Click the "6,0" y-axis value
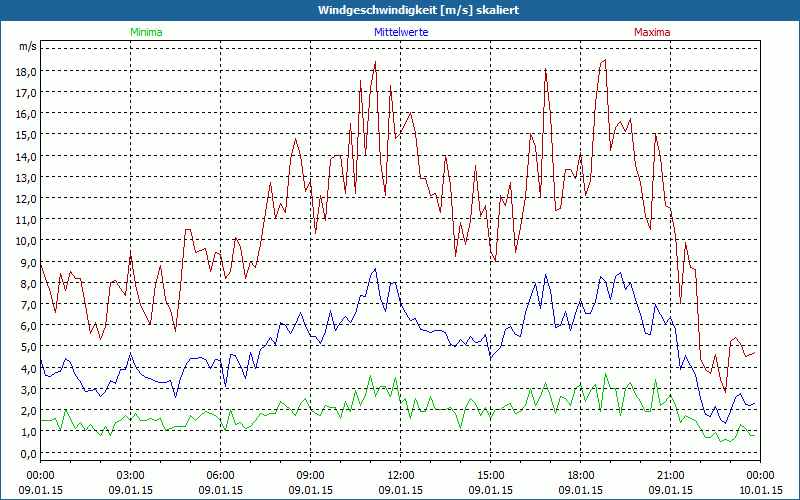The width and height of the screenshot is (800, 500). pyautogui.click(x=30, y=327)
